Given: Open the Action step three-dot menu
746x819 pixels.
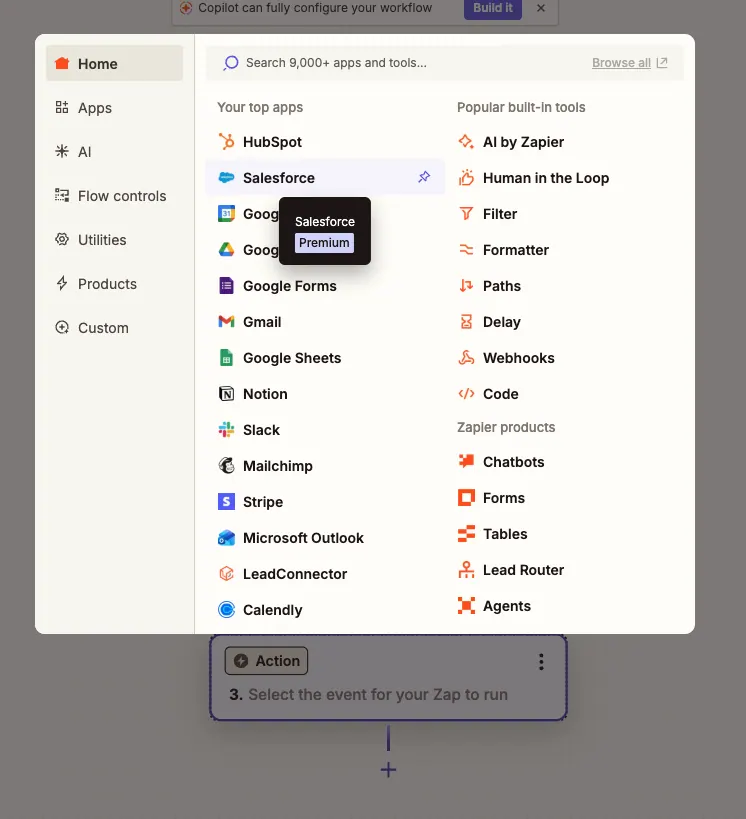Looking at the screenshot, I should [541, 662].
